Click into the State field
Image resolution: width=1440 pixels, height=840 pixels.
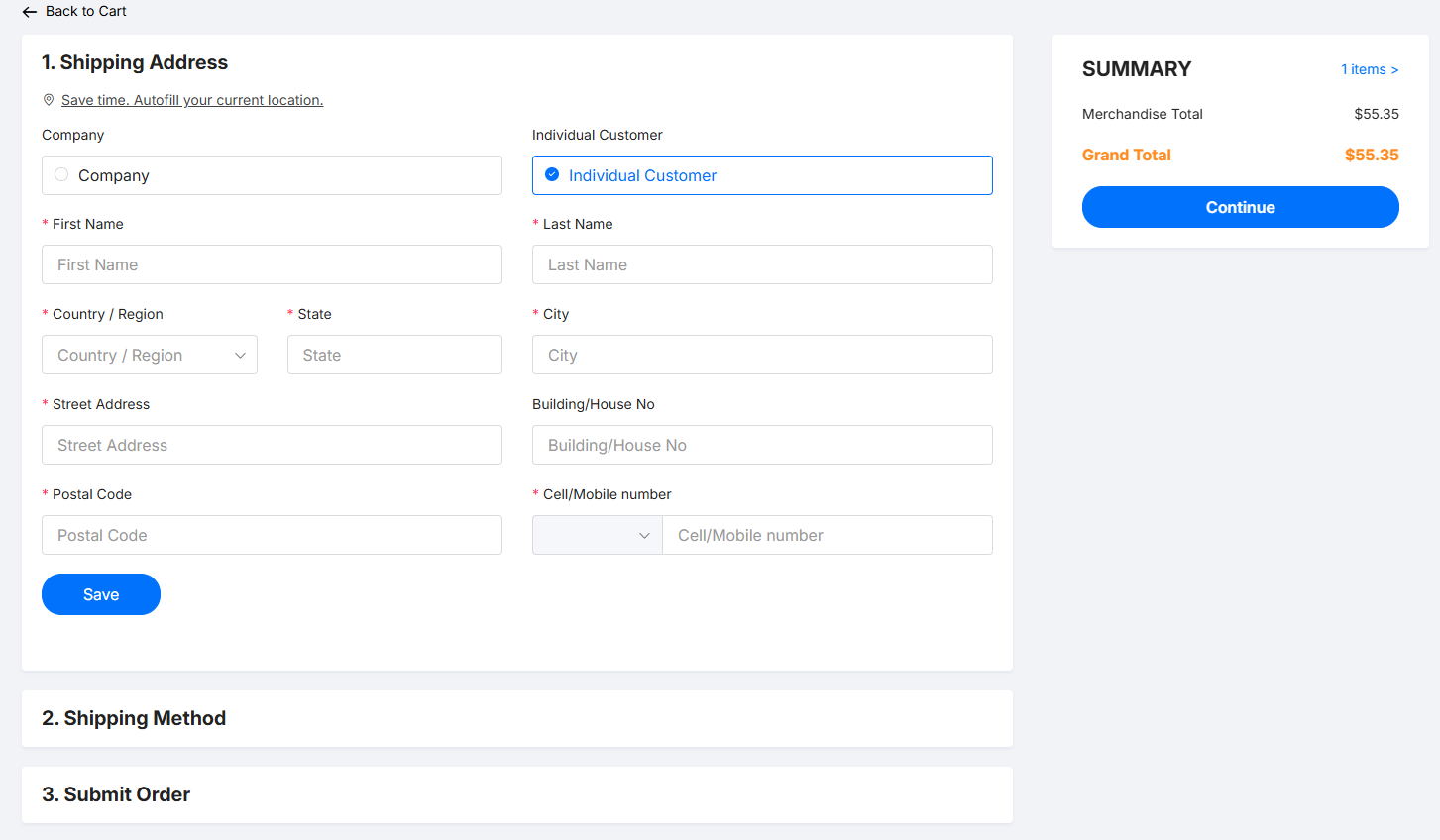click(x=394, y=355)
